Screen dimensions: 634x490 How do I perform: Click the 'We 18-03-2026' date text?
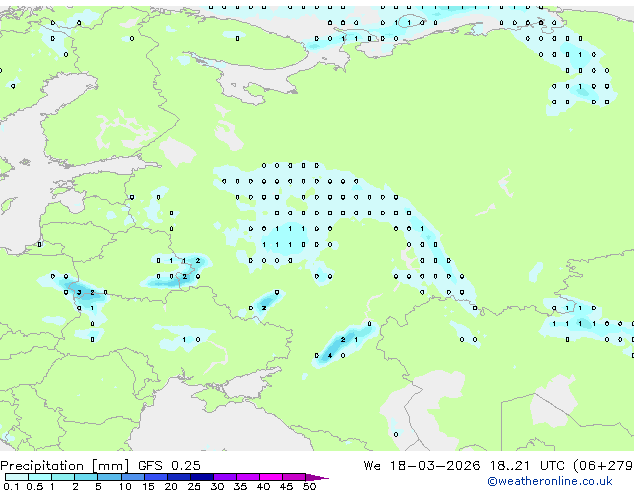coord(422,466)
